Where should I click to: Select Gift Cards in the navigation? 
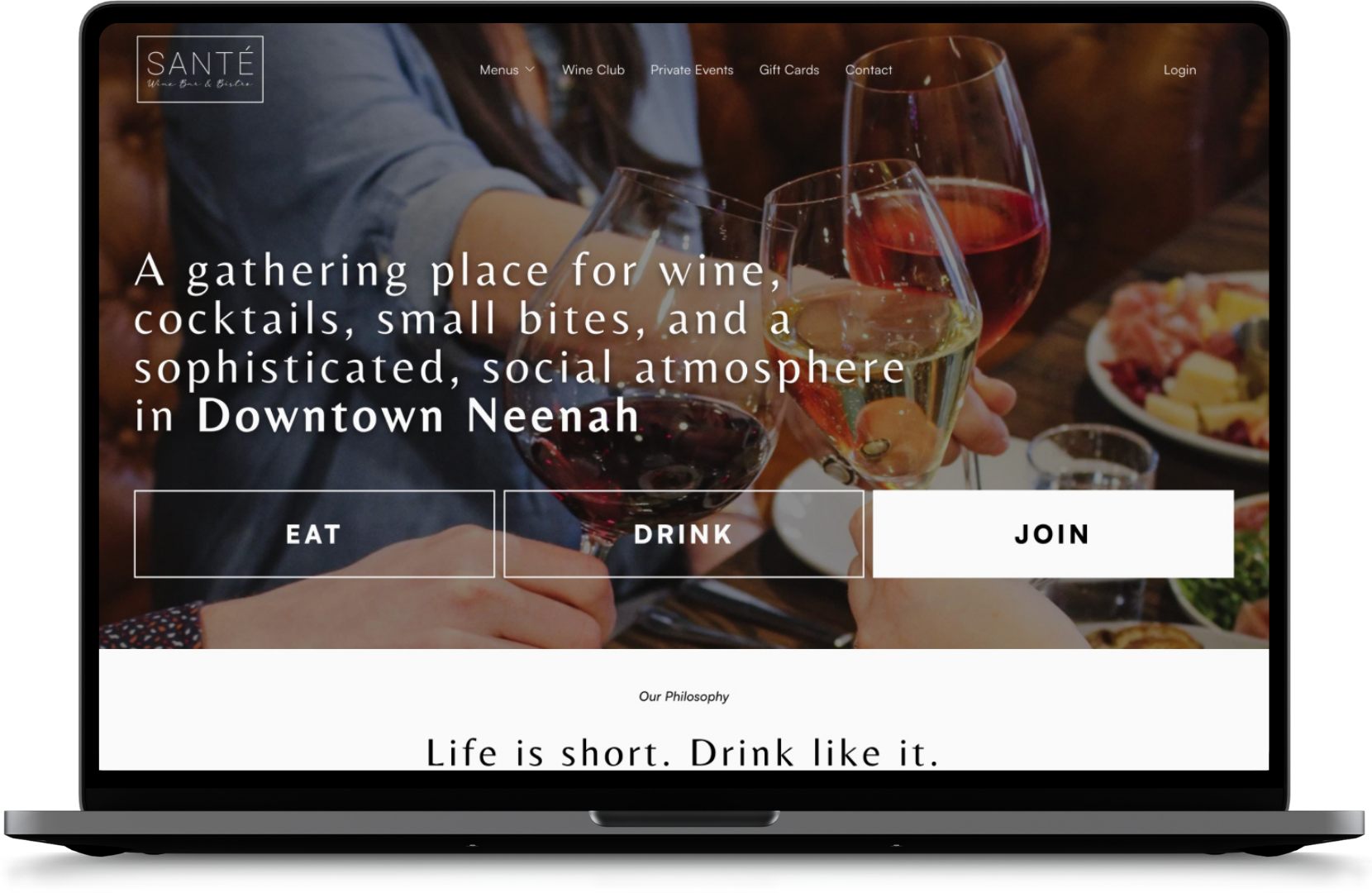pos(789,70)
